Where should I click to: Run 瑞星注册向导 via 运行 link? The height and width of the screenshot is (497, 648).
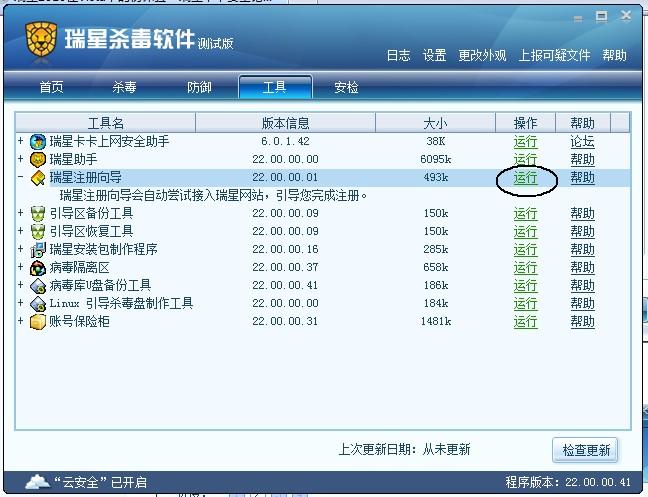tap(525, 178)
